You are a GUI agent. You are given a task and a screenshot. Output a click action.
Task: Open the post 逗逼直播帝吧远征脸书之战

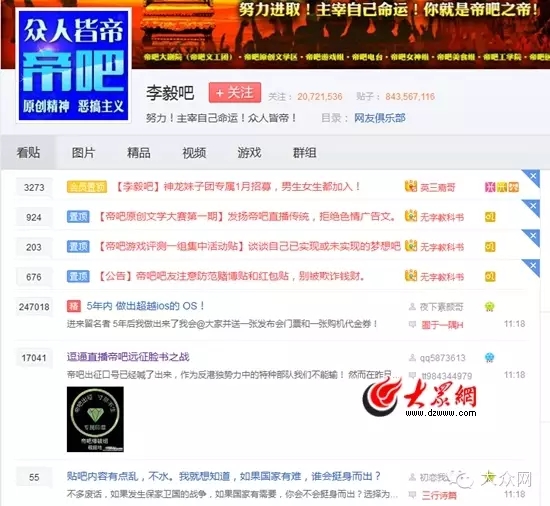[128, 357]
